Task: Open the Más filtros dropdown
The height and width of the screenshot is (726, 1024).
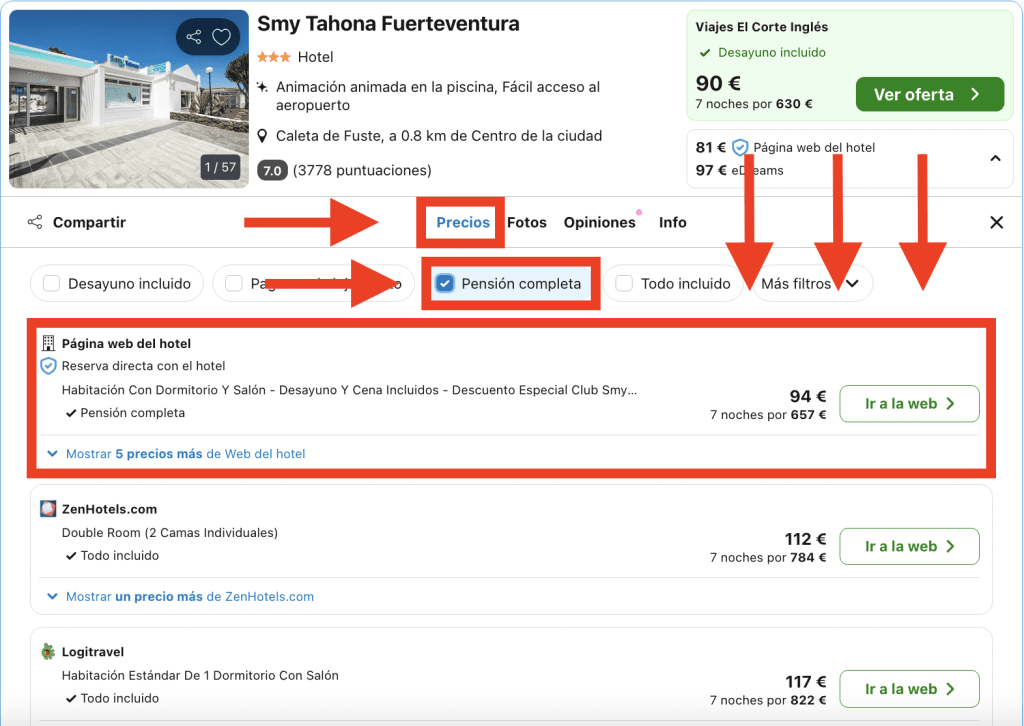Action: pyautogui.click(x=810, y=284)
